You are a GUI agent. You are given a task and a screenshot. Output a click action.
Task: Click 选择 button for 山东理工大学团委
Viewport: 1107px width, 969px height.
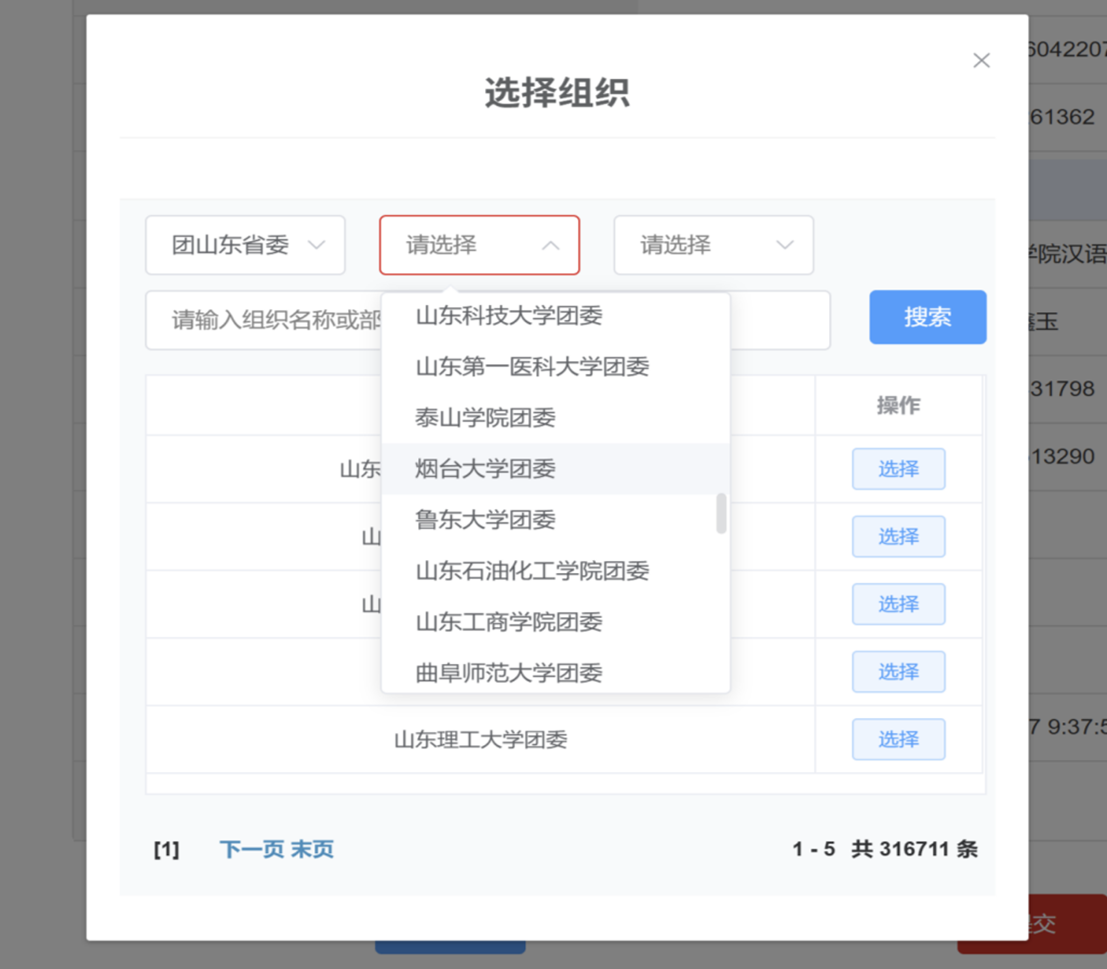[x=898, y=739]
